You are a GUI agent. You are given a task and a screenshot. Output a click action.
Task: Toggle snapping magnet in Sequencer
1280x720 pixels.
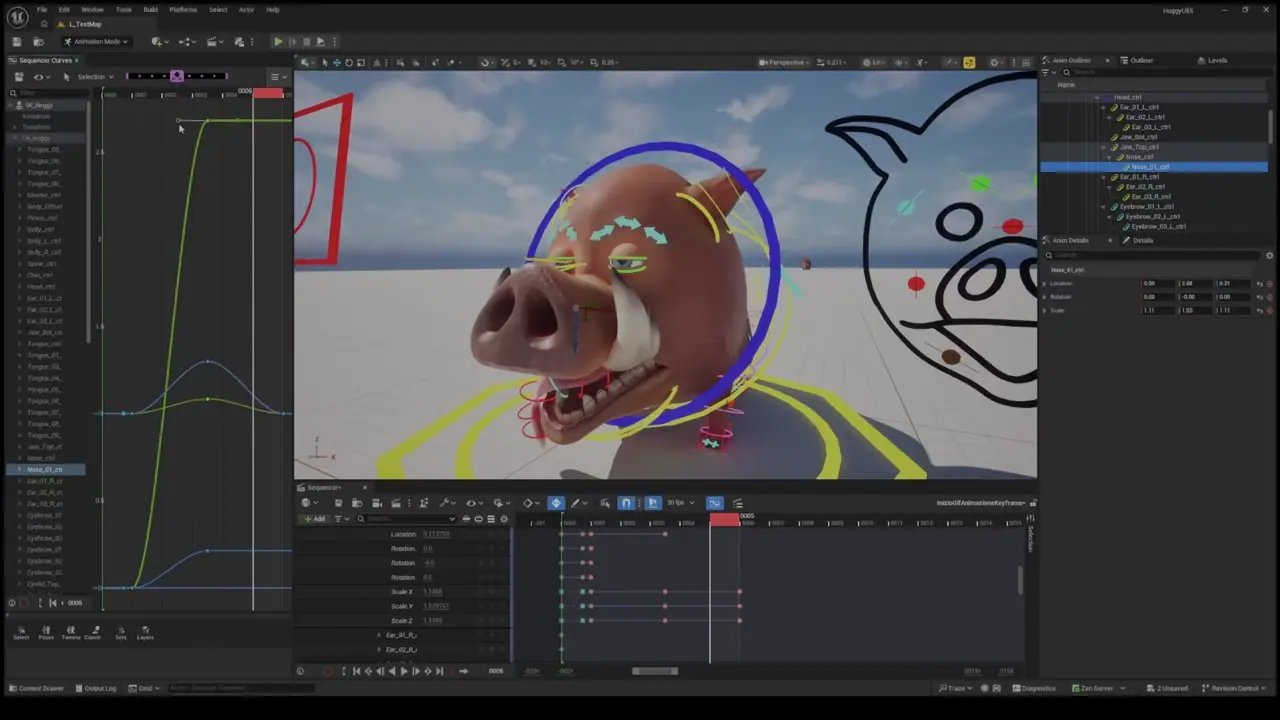[626, 503]
